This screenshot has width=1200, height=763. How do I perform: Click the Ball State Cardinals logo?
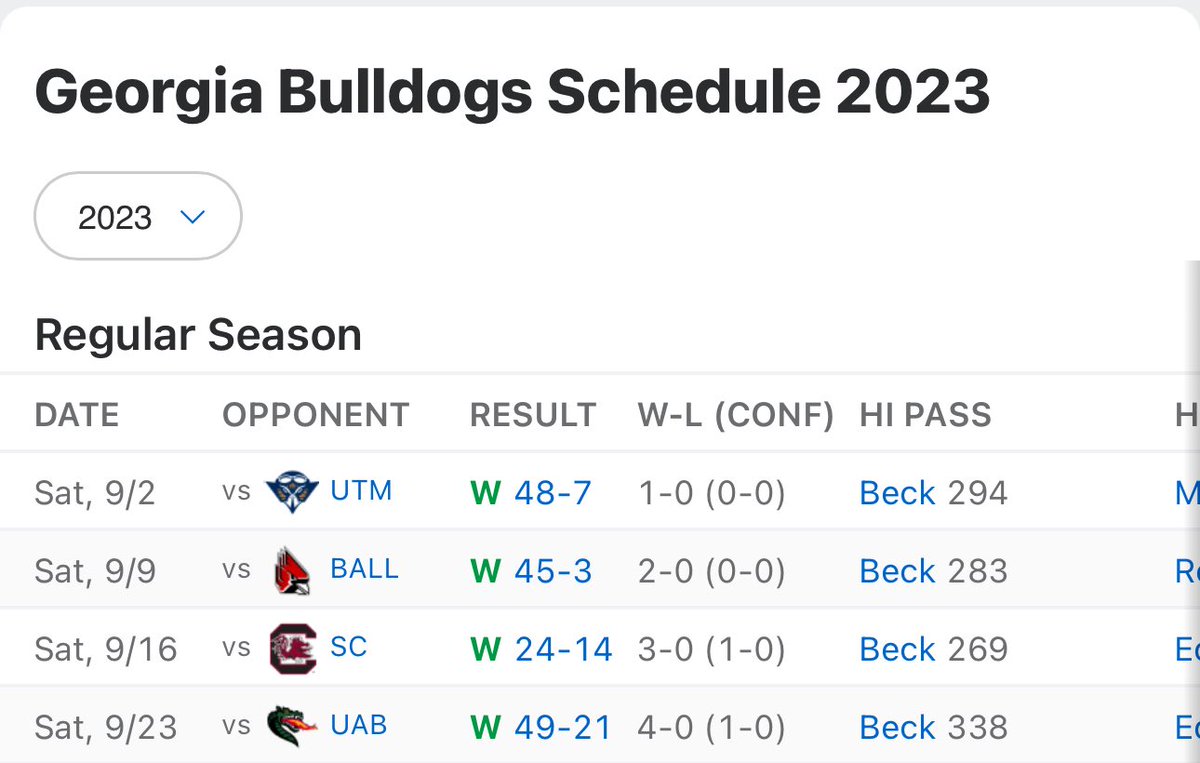pyautogui.click(x=292, y=570)
